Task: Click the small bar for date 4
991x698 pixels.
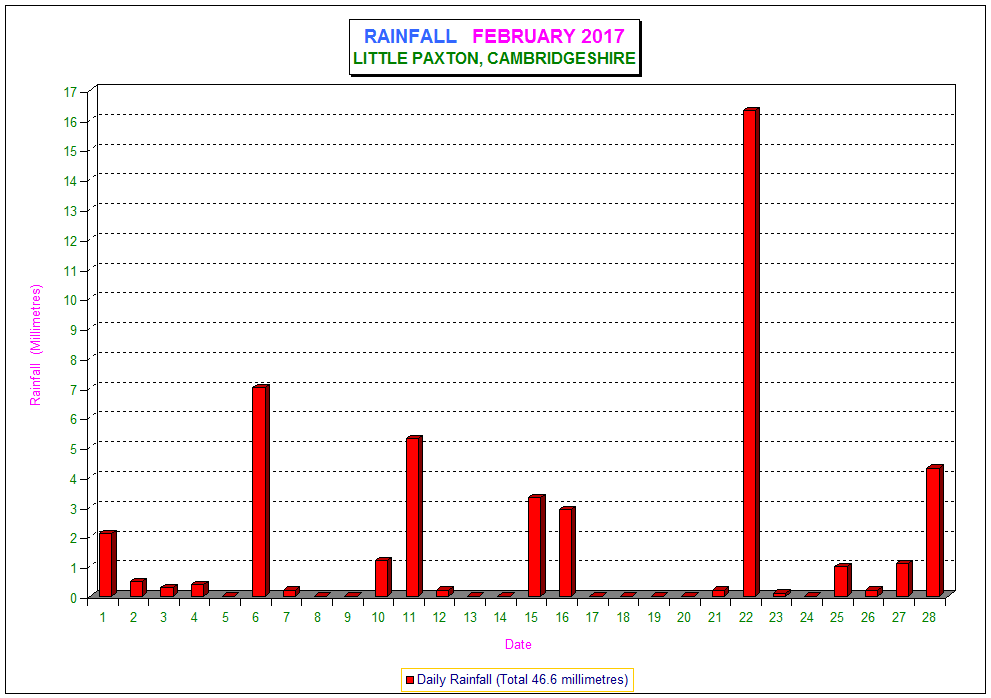Action: tap(199, 589)
